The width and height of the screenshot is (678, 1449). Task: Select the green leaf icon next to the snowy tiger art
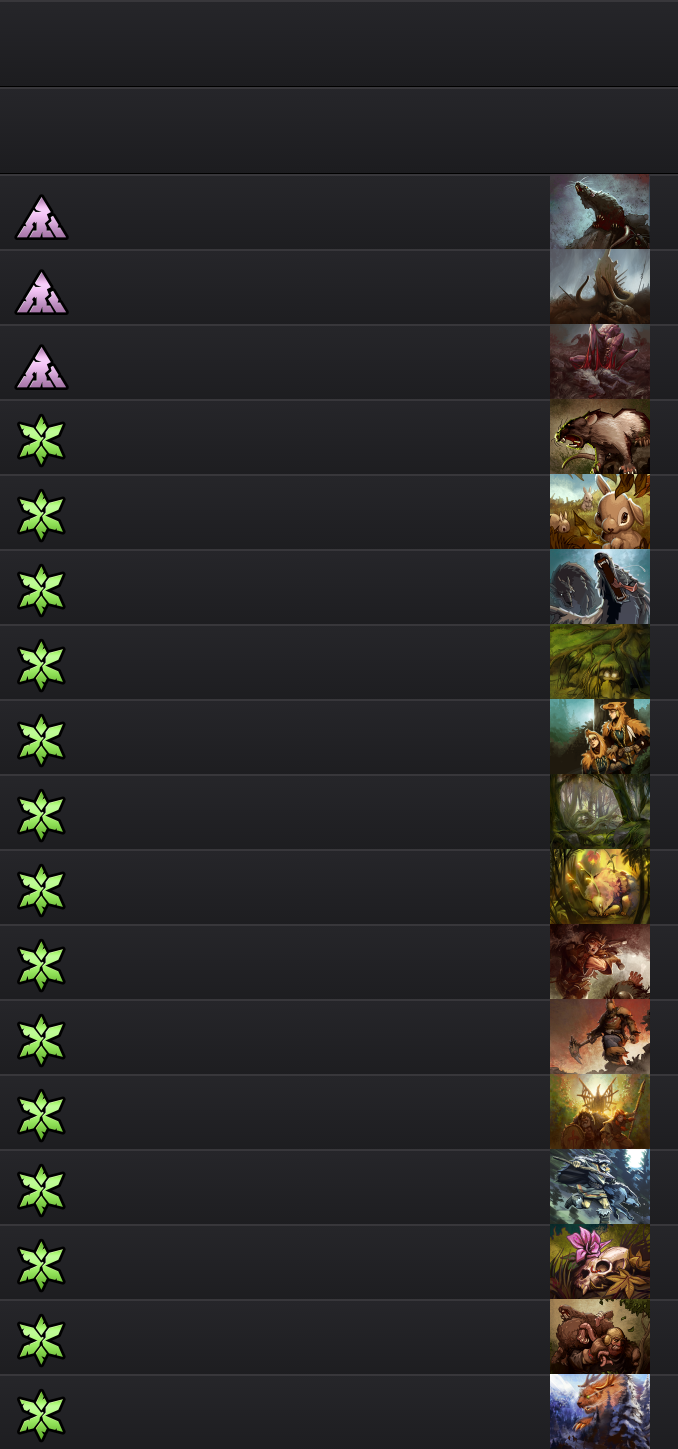click(x=42, y=1415)
